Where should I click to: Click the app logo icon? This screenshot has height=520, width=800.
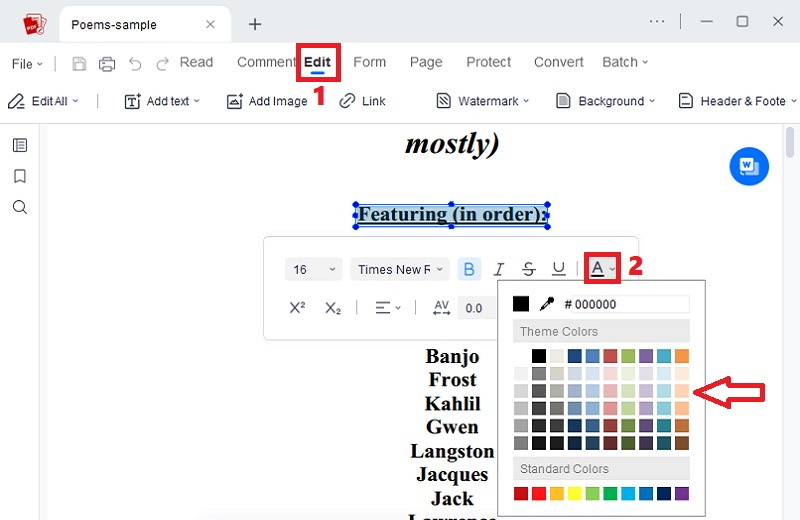[35, 24]
